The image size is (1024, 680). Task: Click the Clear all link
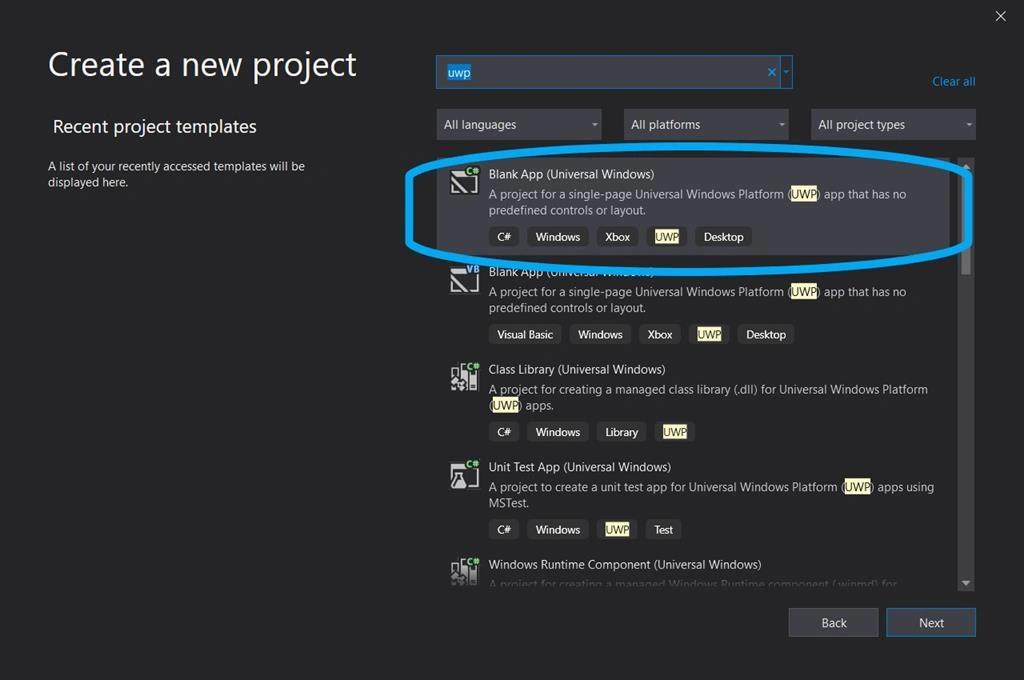tap(953, 82)
